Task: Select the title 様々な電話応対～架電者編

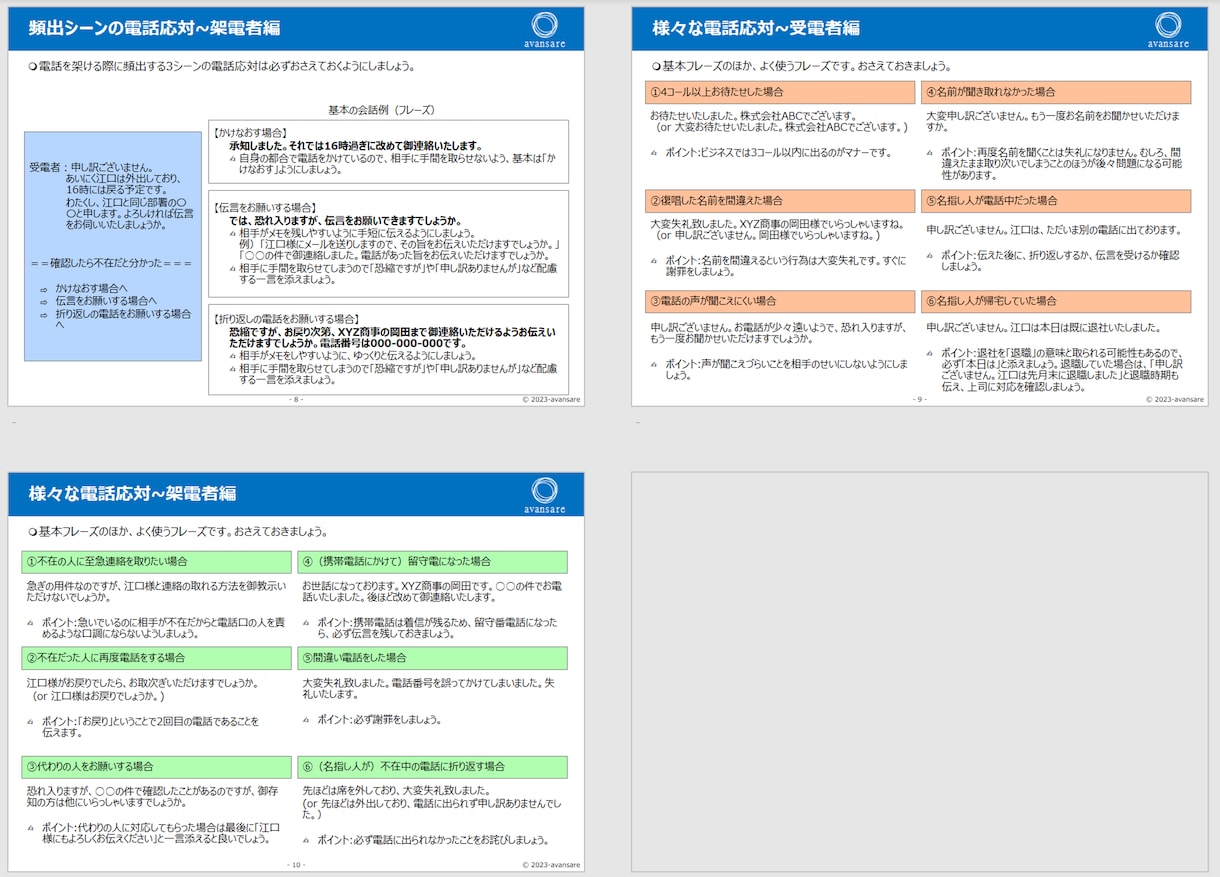Action: coord(133,493)
